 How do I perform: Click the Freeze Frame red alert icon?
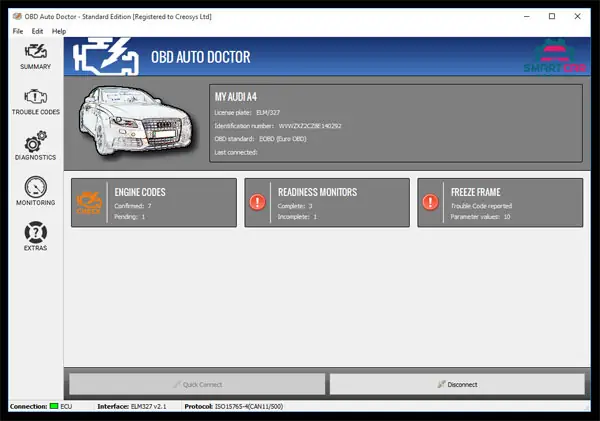coord(431,202)
